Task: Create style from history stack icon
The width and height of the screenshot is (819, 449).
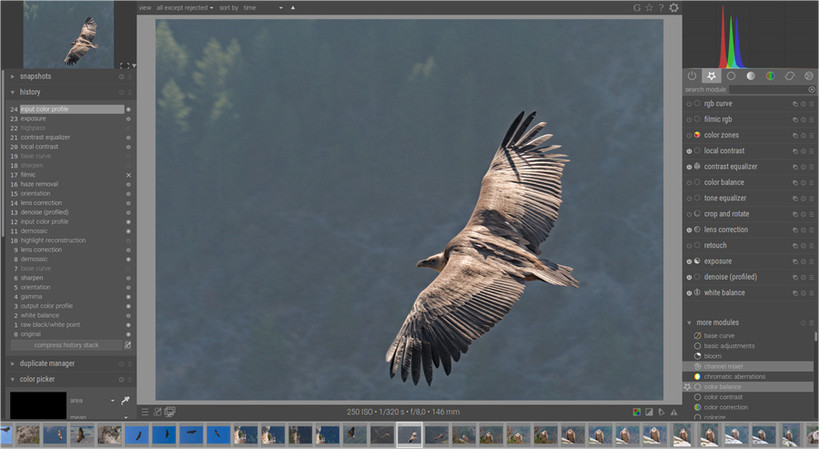Action: pos(127,345)
